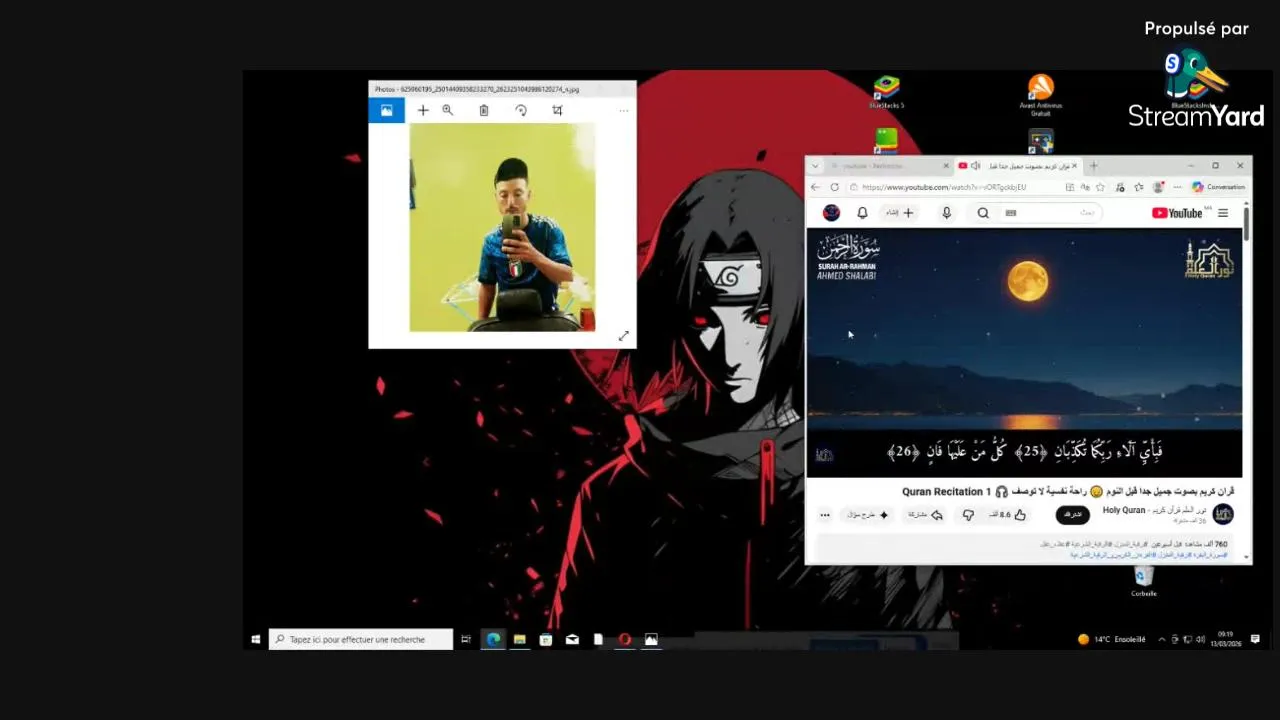Viewport: 1280px width, 720px height.
Task: Click the Ask question sparkle button
Action: pos(868,515)
